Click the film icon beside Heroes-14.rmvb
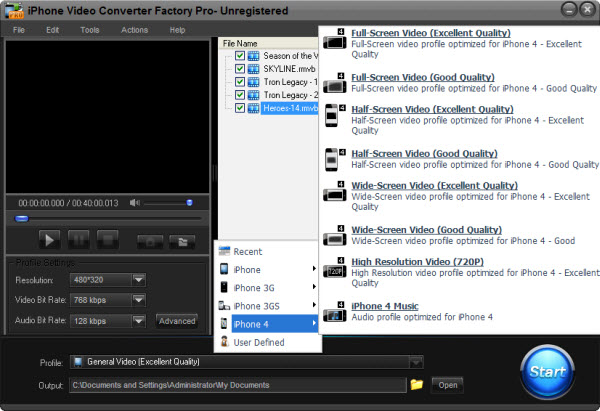Screen dimensions: 600x411 click(253, 108)
